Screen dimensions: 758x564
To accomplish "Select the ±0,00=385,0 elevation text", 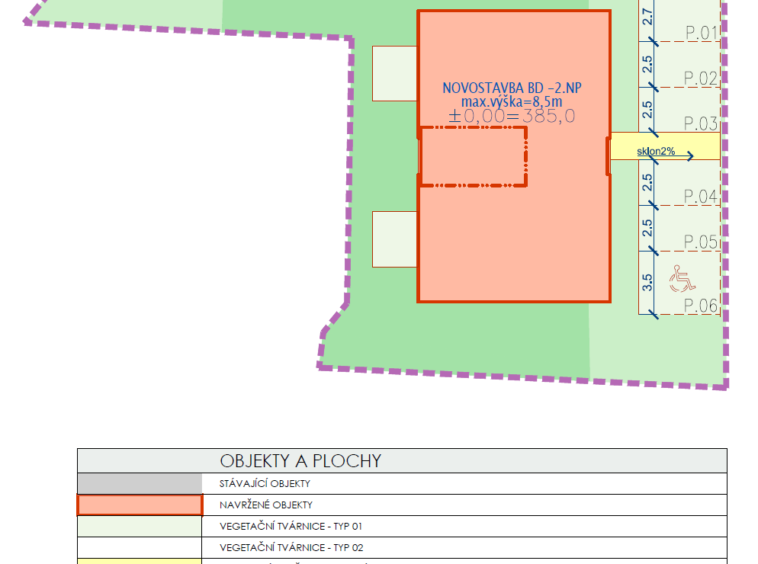I will coord(511,116).
